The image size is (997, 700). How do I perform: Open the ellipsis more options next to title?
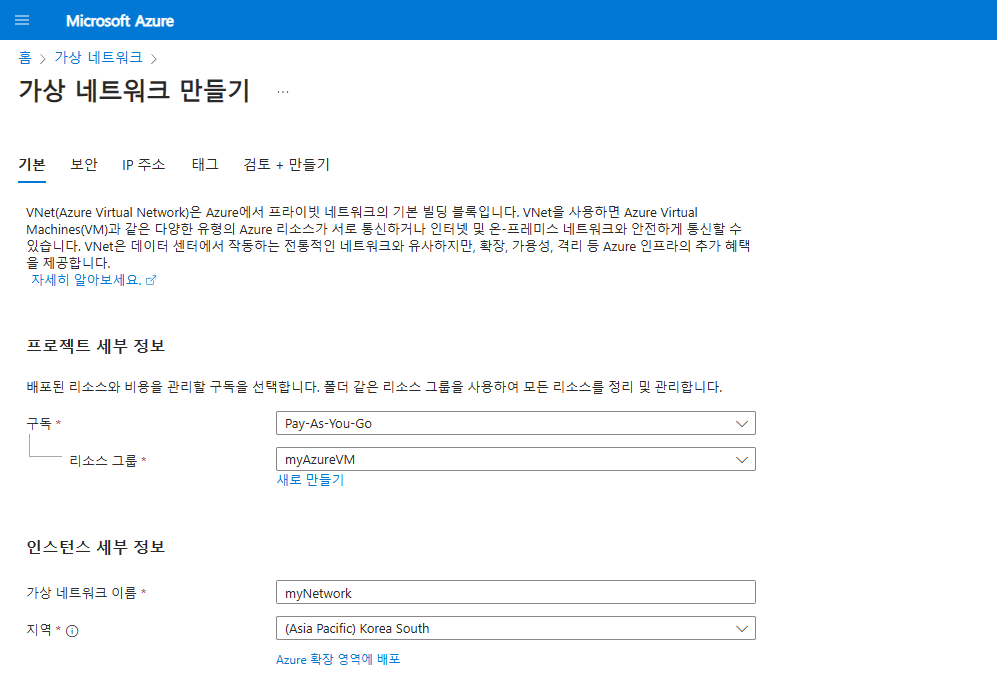click(x=283, y=92)
